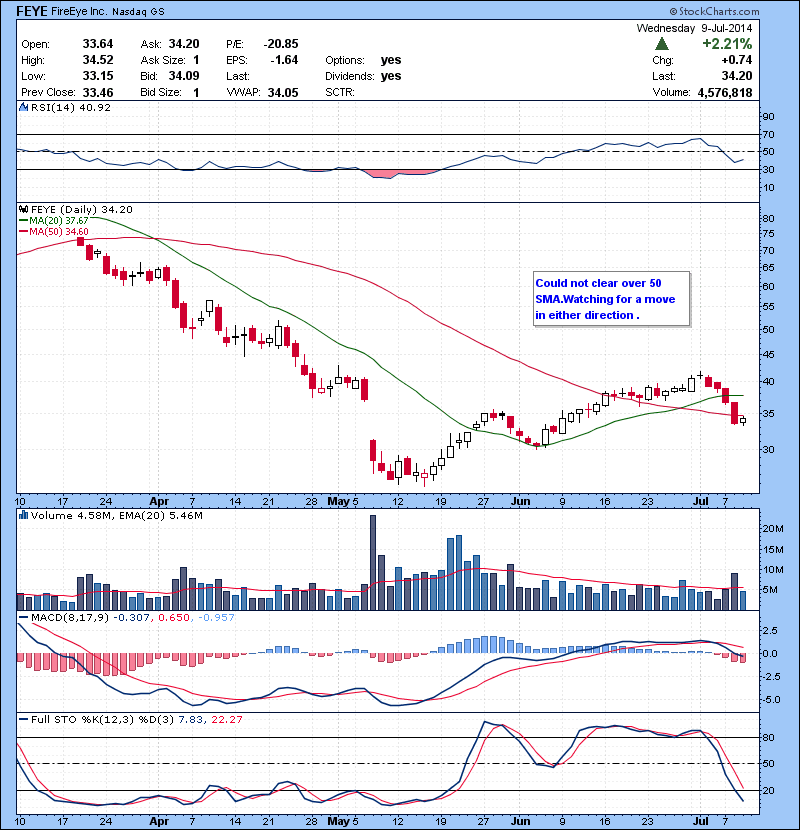Click the tallest volume bar in May
Viewport: 800px width, 830px height.
coord(373,560)
